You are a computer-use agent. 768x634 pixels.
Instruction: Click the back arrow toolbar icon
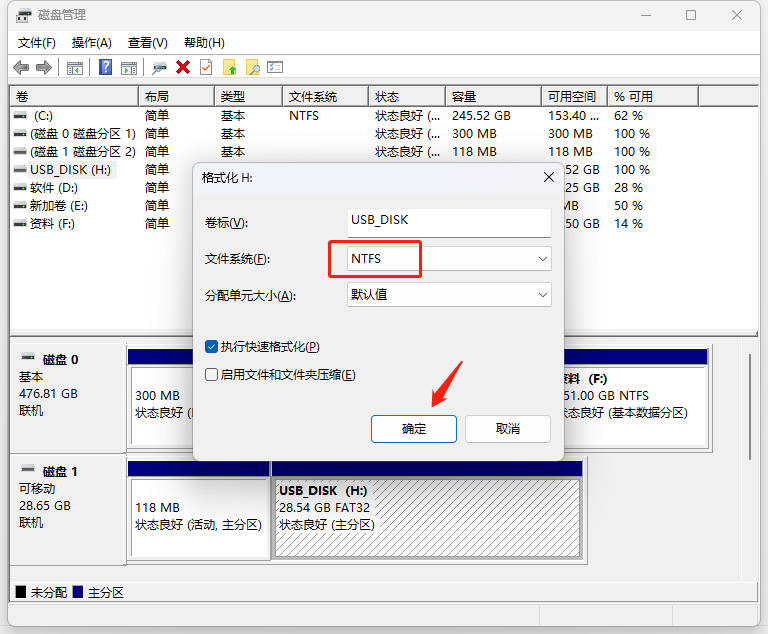tap(21, 67)
